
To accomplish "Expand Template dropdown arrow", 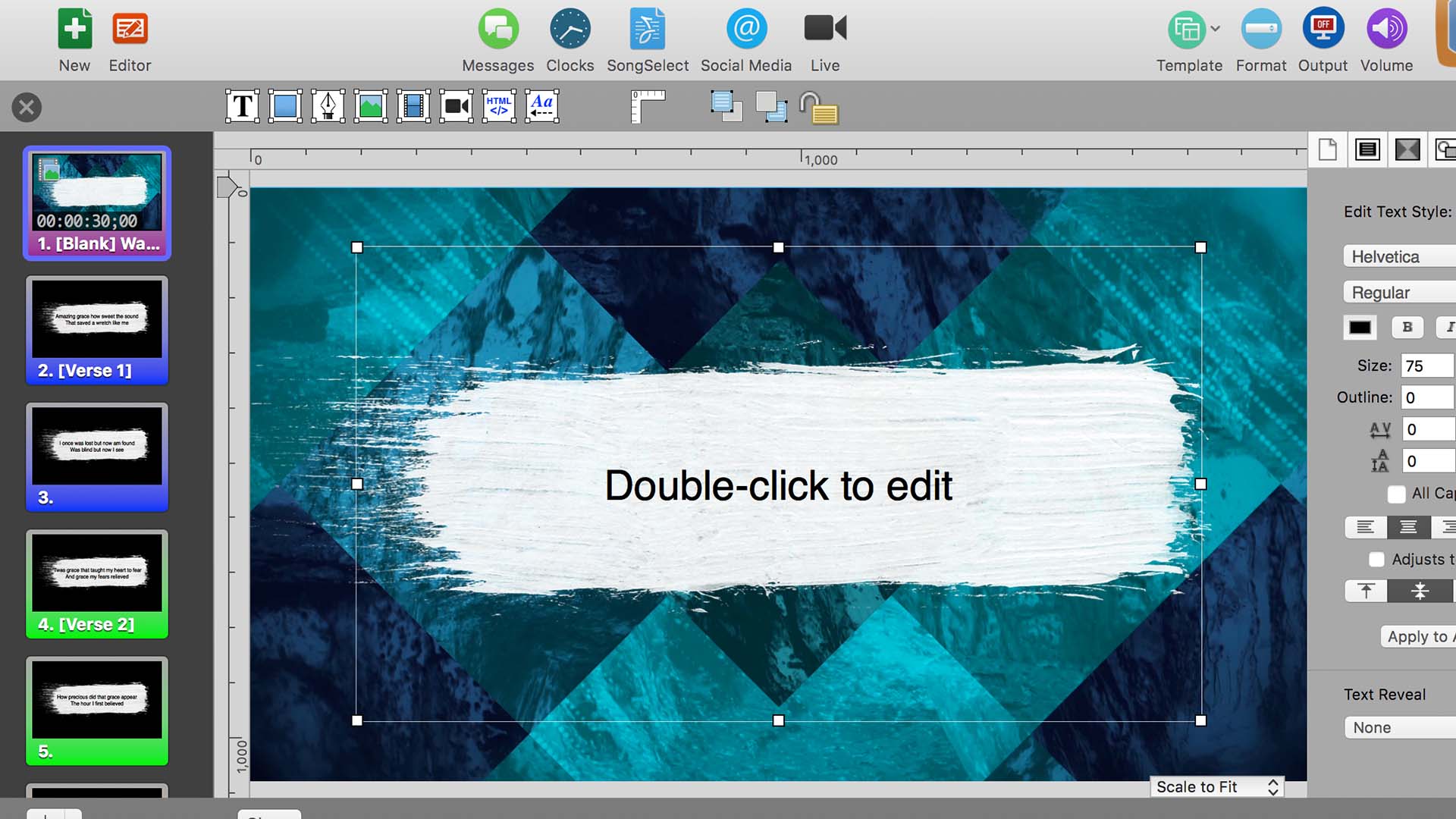I will click(x=1216, y=29).
